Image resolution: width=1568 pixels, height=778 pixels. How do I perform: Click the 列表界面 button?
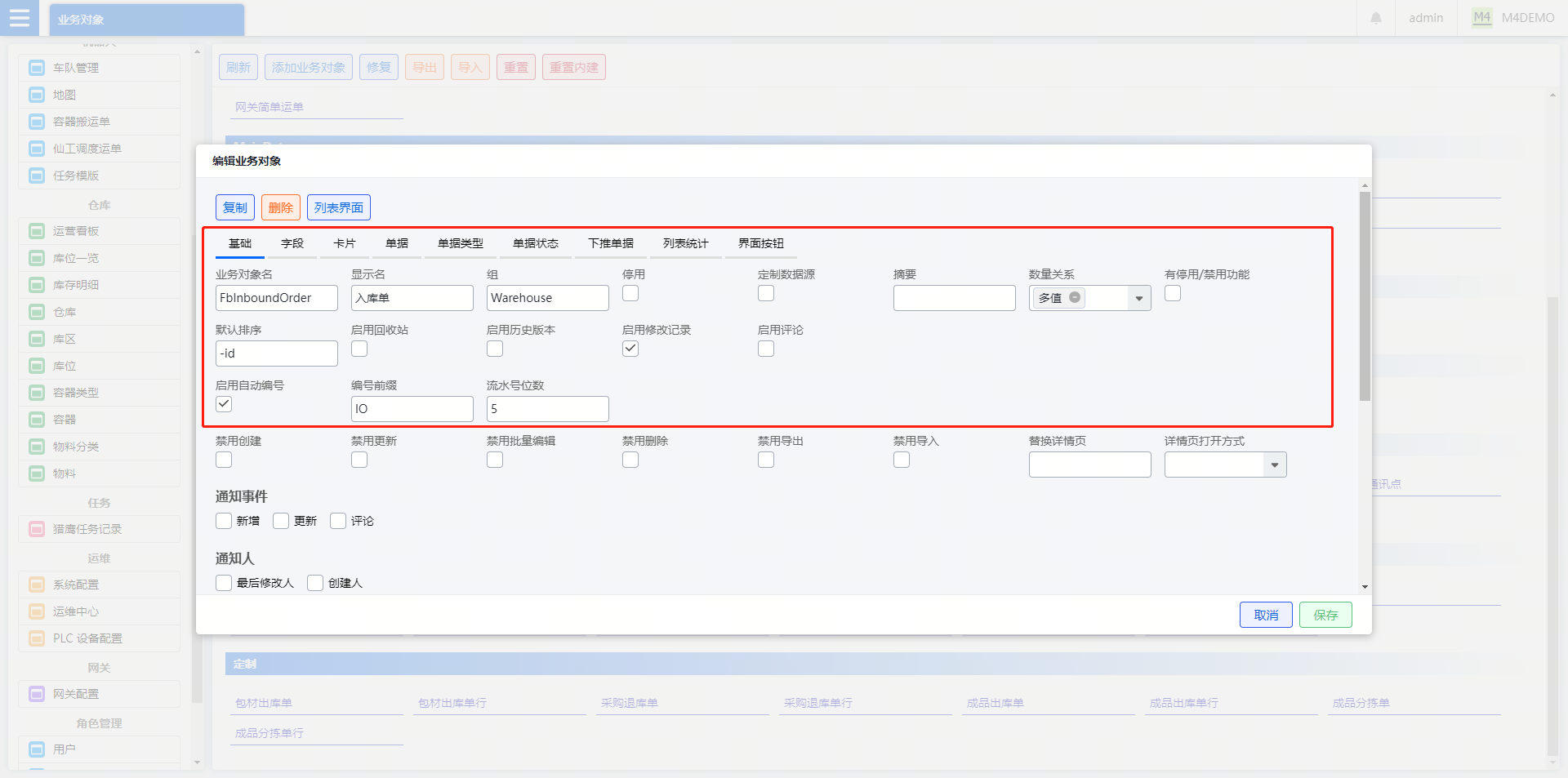click(339, 207)
